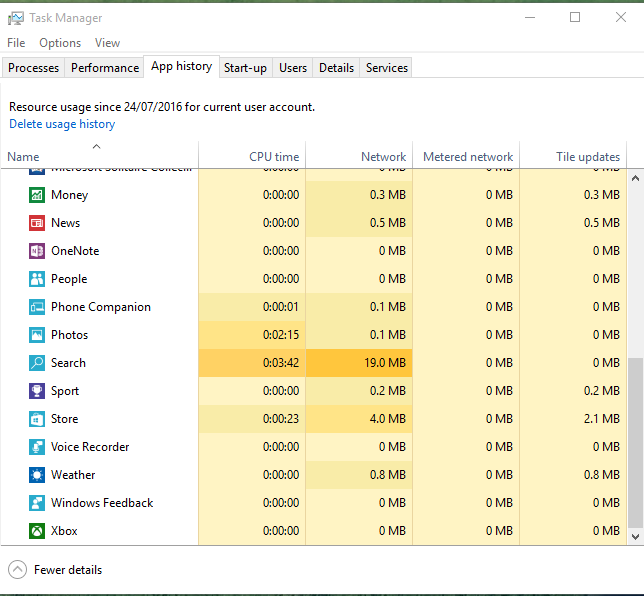Click the OneNote app icon
The height and width of the screenshot is (596, 644).
click(x=37, y=251)
